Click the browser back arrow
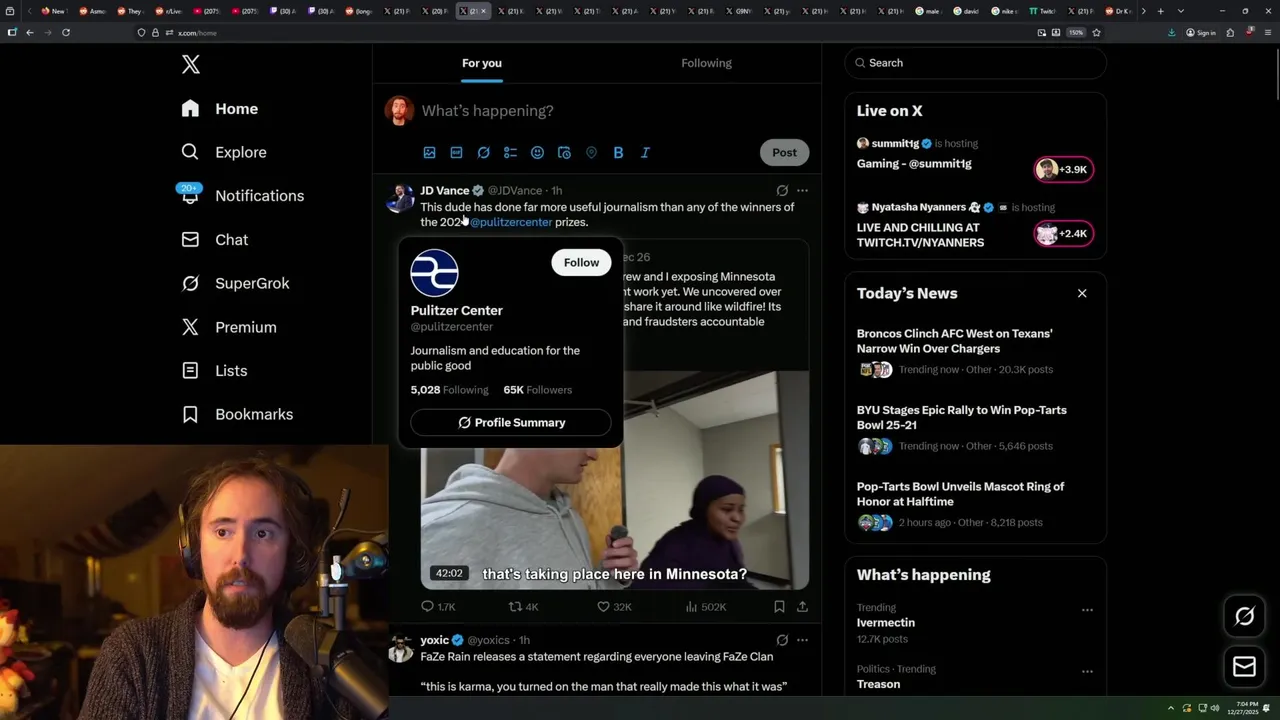The height and width of the screenshot is (720, 1280). 30,33
